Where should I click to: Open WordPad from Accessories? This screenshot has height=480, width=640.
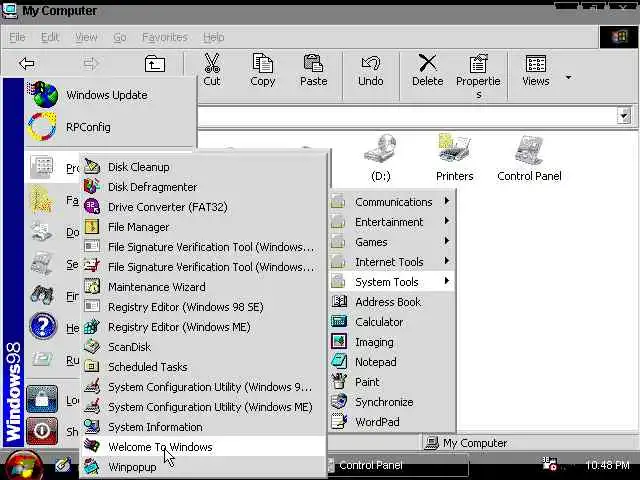point(391,422)
